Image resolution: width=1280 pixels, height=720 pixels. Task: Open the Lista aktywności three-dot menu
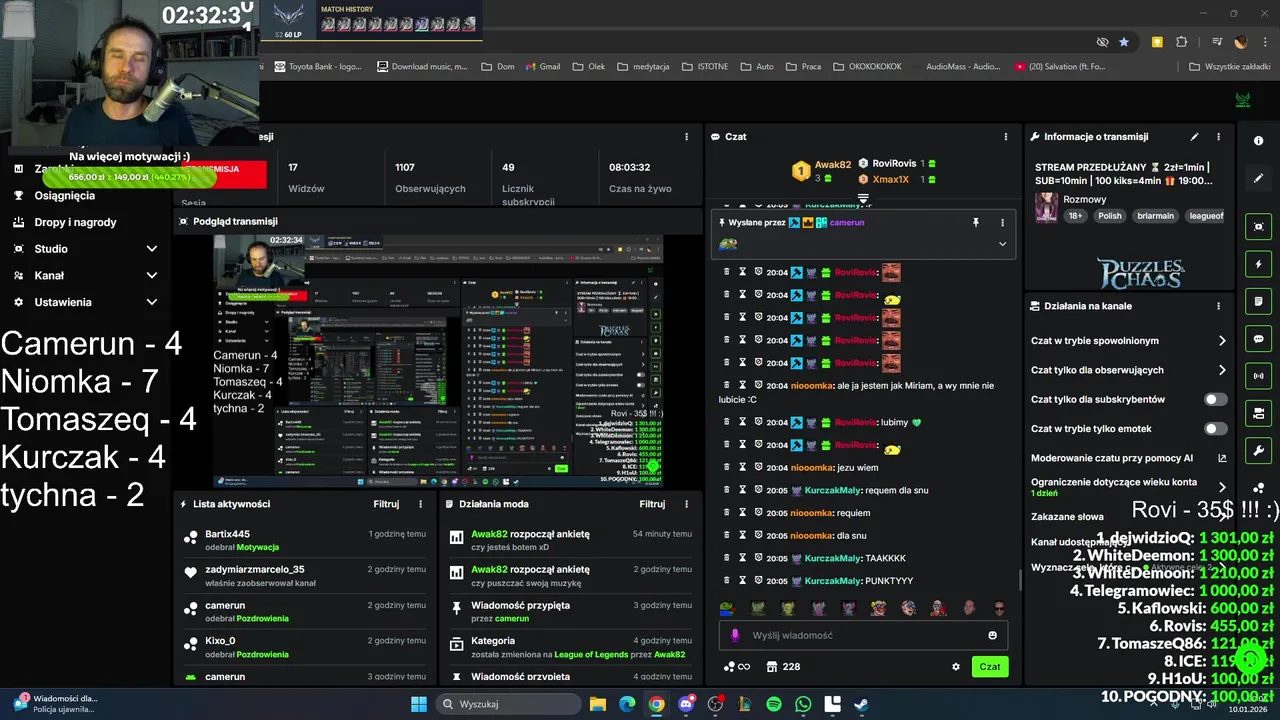point(420,504)
